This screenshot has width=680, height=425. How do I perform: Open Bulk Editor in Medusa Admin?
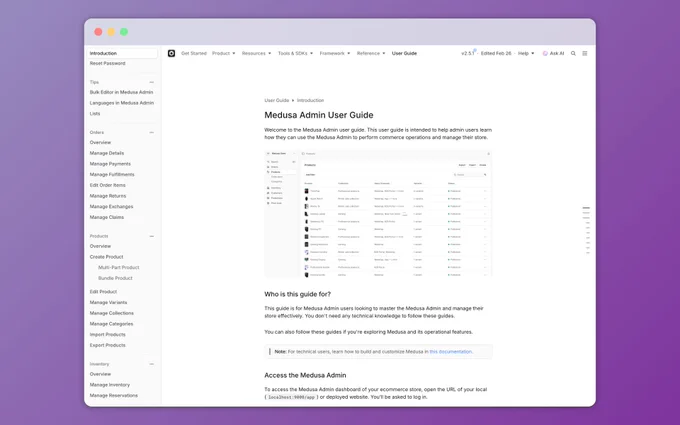click(121, 92)
